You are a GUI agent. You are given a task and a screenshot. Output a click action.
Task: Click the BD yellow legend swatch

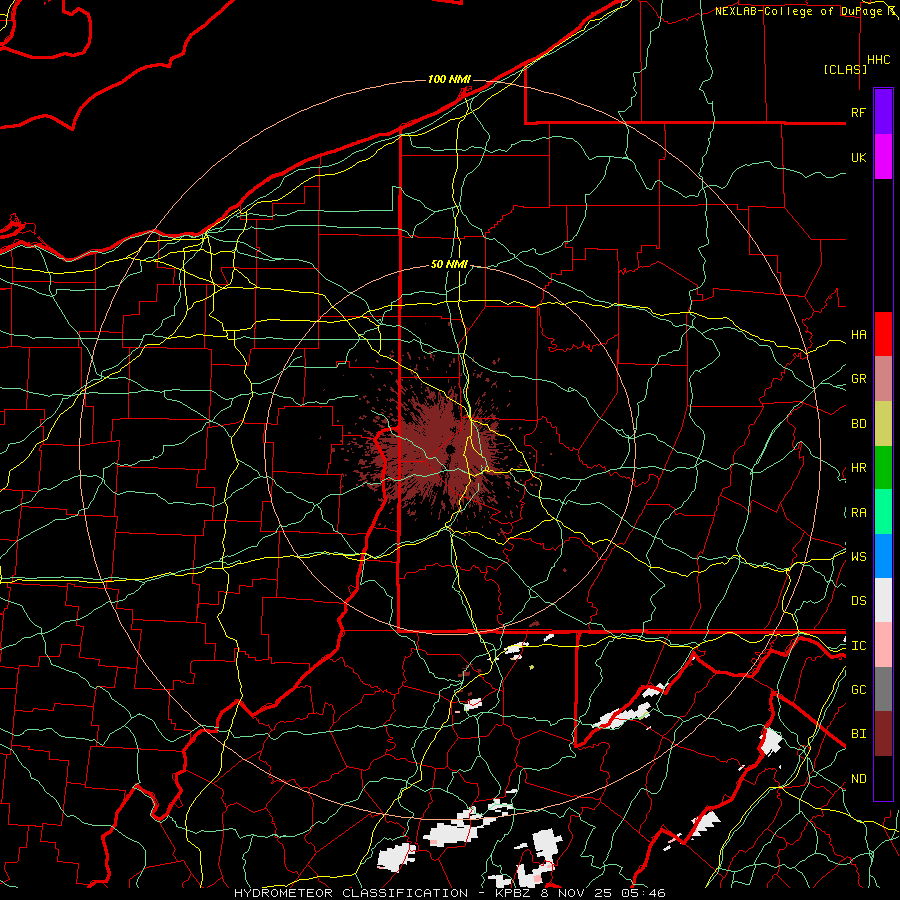point(883,424)
